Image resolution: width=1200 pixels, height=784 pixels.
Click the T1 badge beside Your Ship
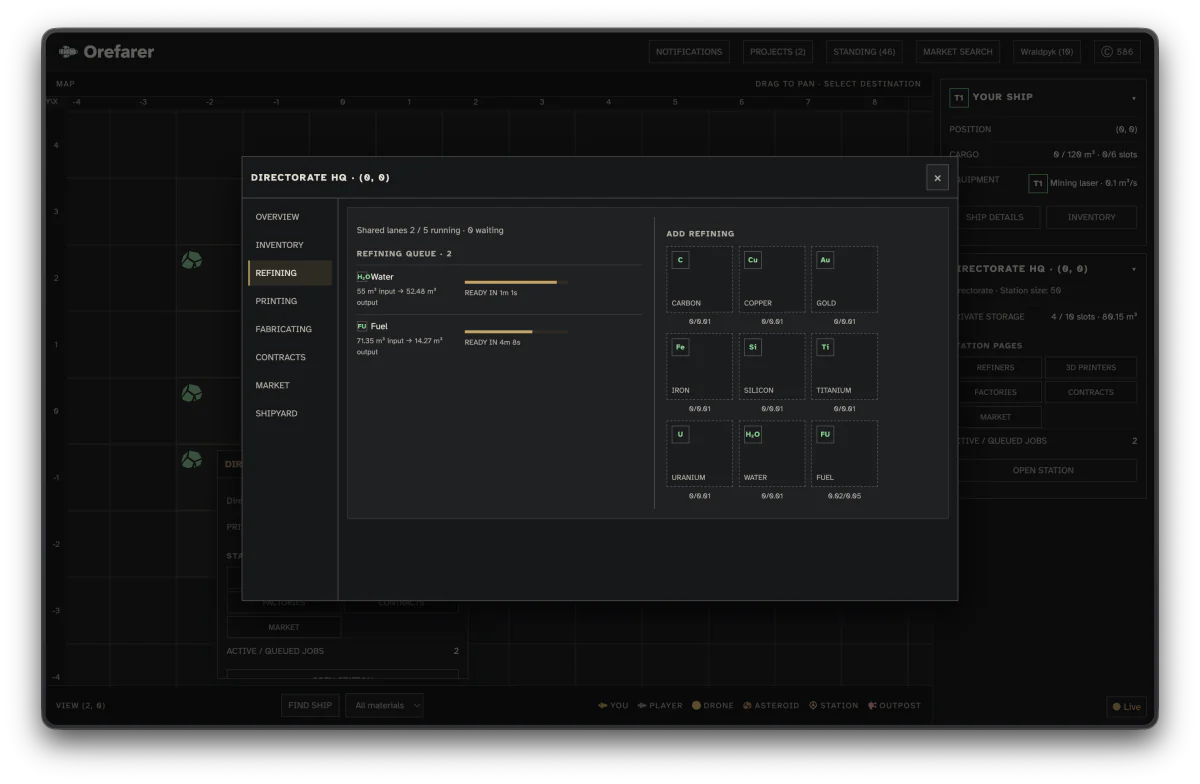coord(958,98)
